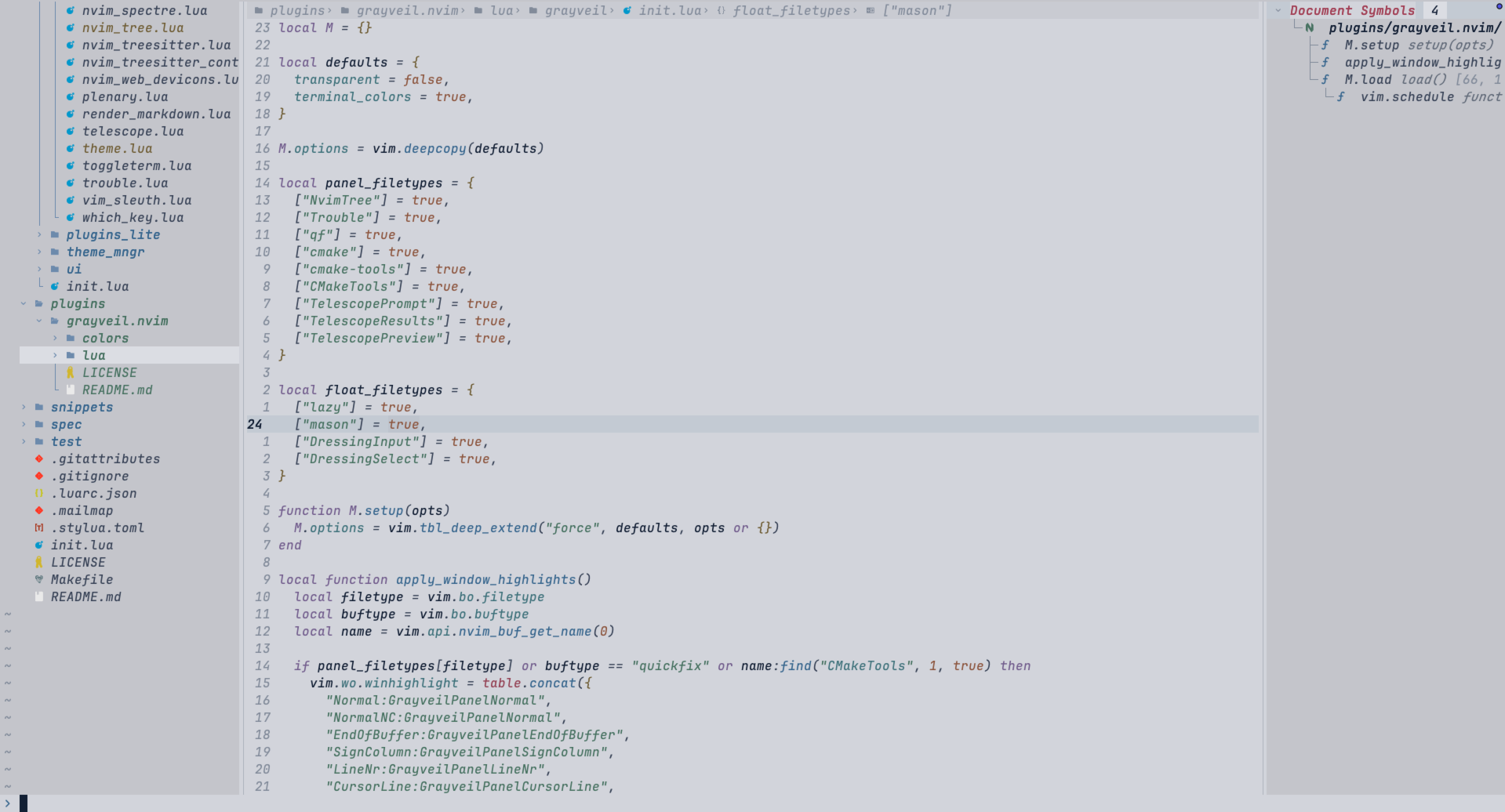Click the Makefile icon in file tree
This screenshot has width=1505, height=812.
click(x=39, y=579)
